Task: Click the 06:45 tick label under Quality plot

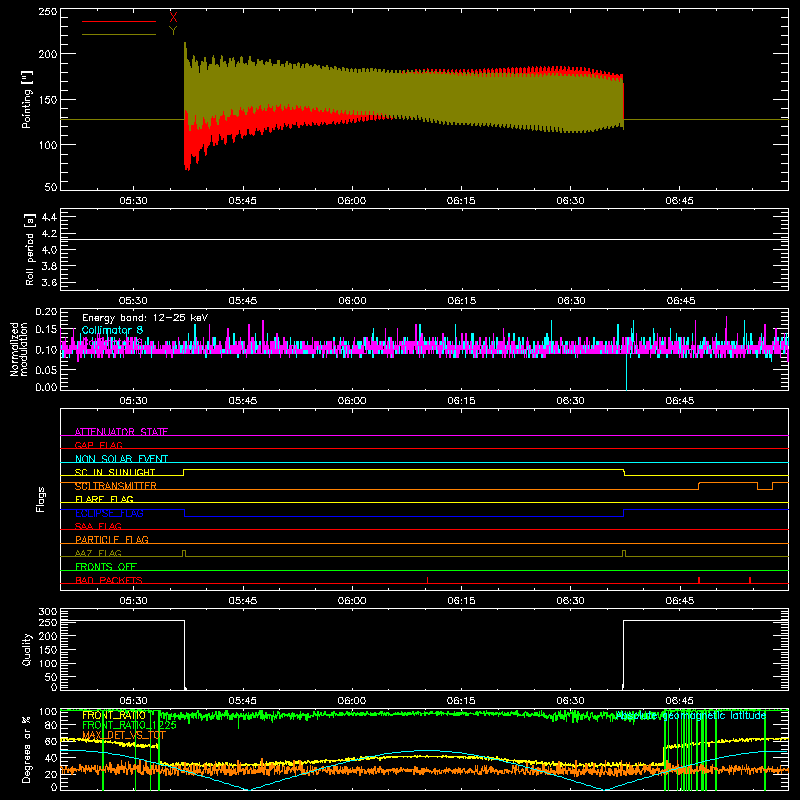Action: 680,701
